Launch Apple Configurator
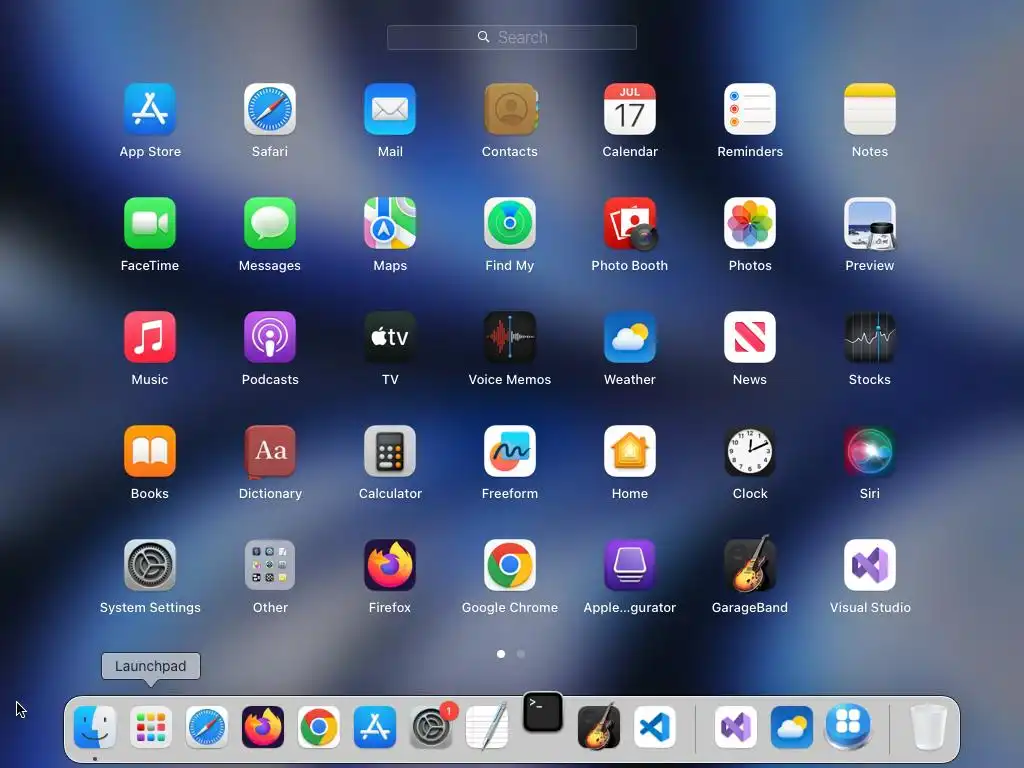The image size is (1024, 768). coord(630,565)
